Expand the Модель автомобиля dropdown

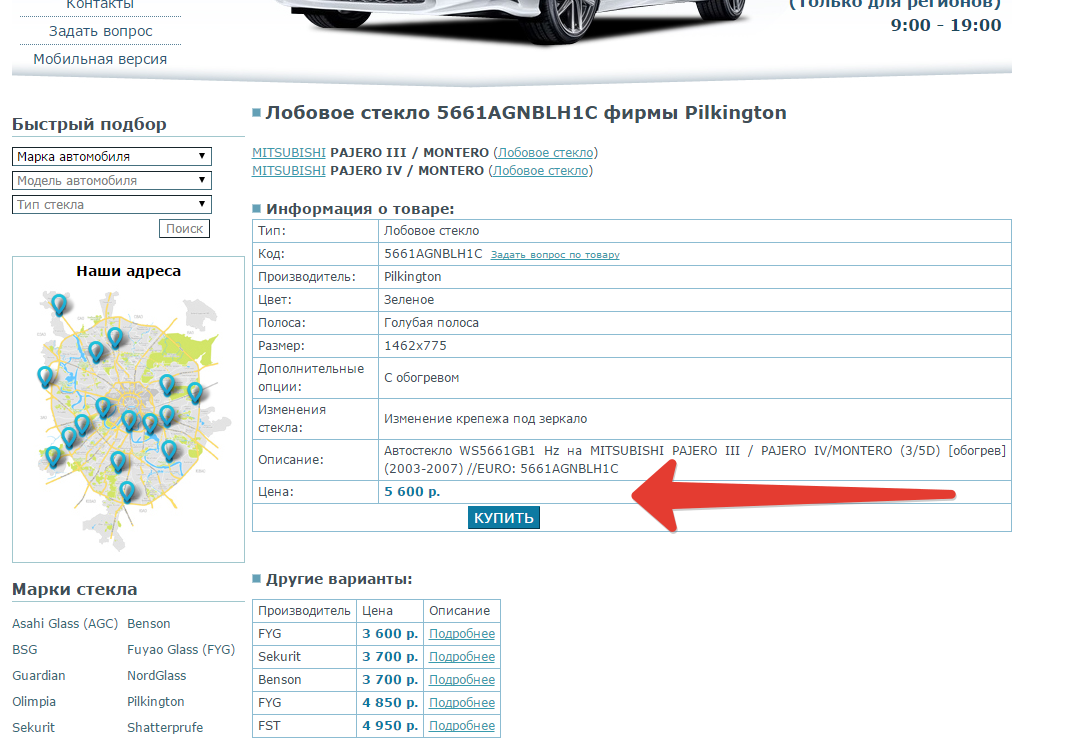pyautogui.click(x=112, y=181)
